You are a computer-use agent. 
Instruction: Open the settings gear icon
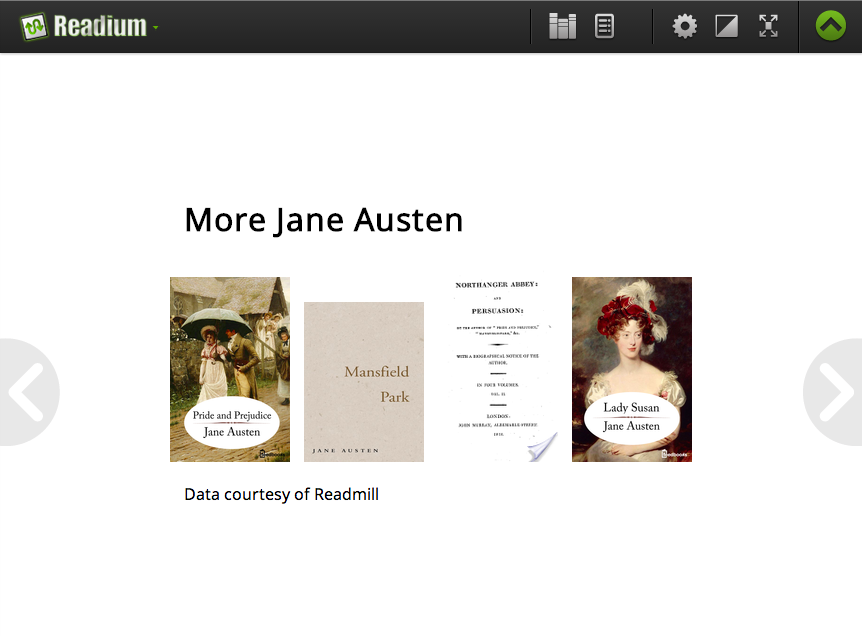point(684,26)
